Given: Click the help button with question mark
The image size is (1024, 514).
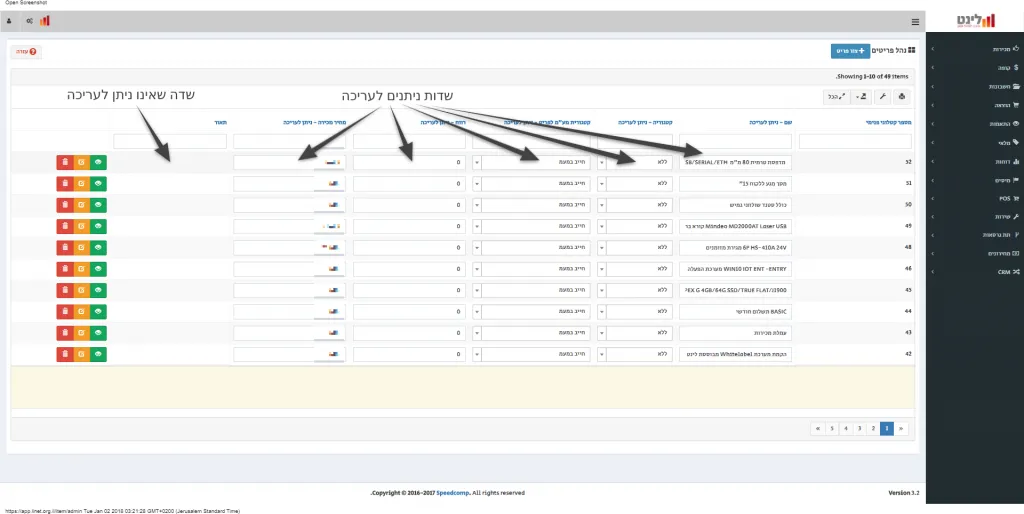Looking at the screenshot, I should coord(26,51).
